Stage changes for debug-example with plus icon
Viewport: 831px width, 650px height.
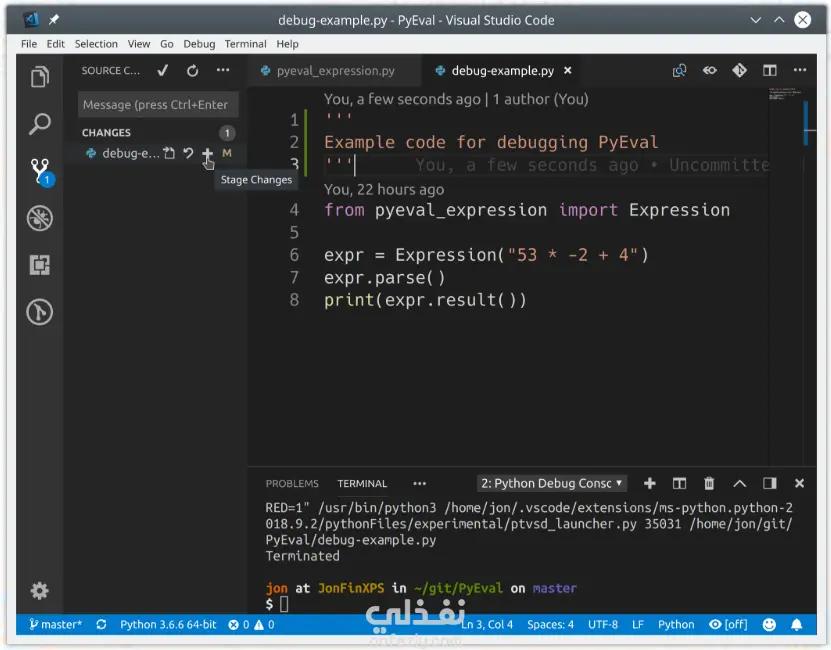[x=207, y=154]
